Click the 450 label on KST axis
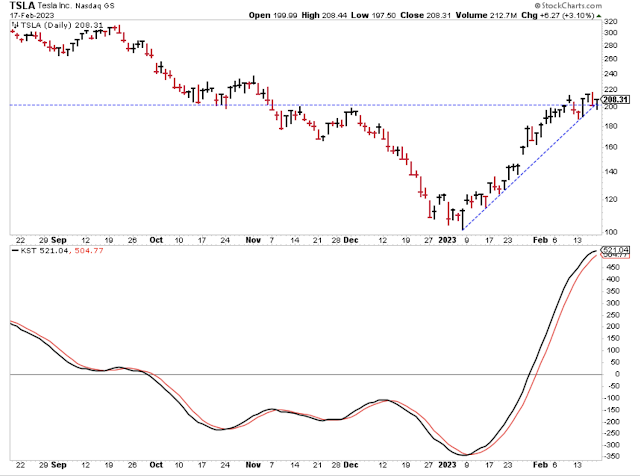 point(613,267)
